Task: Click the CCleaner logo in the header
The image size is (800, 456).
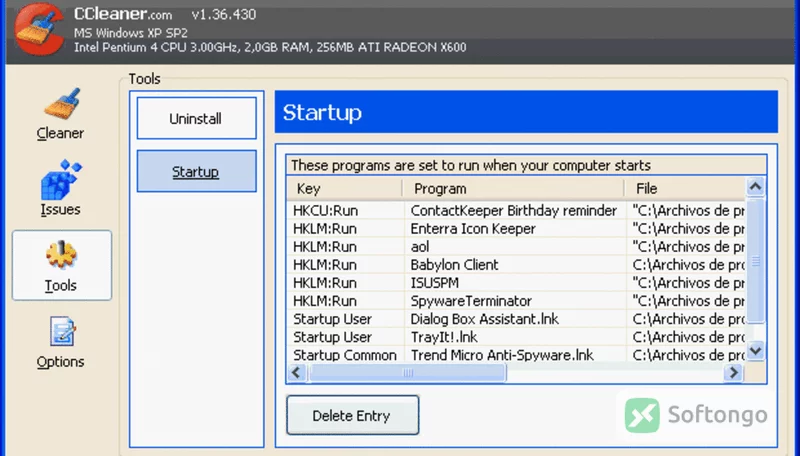Action: point(39,30)
